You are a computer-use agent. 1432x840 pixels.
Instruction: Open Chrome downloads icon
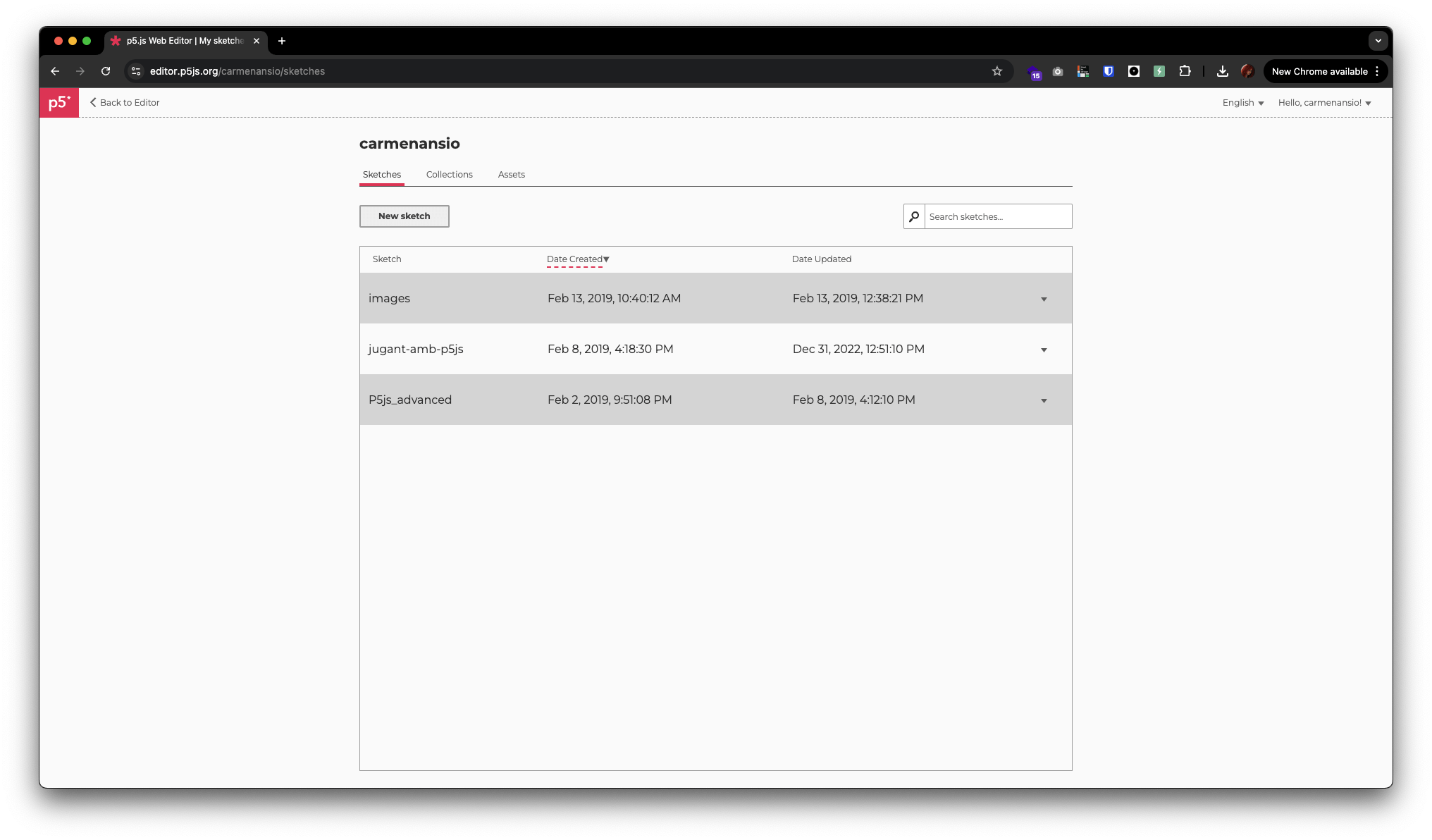(1223, 71)
